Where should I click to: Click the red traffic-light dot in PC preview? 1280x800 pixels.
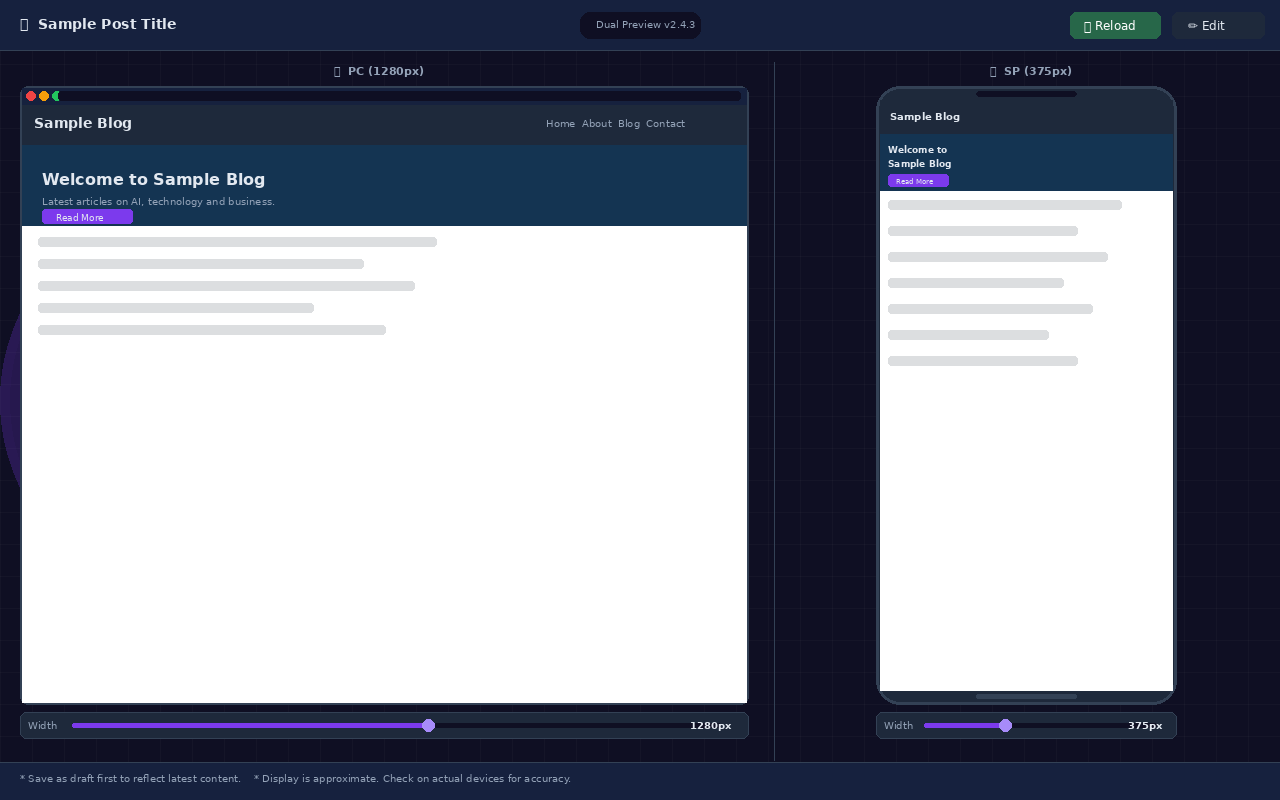[x=31, y=96]
